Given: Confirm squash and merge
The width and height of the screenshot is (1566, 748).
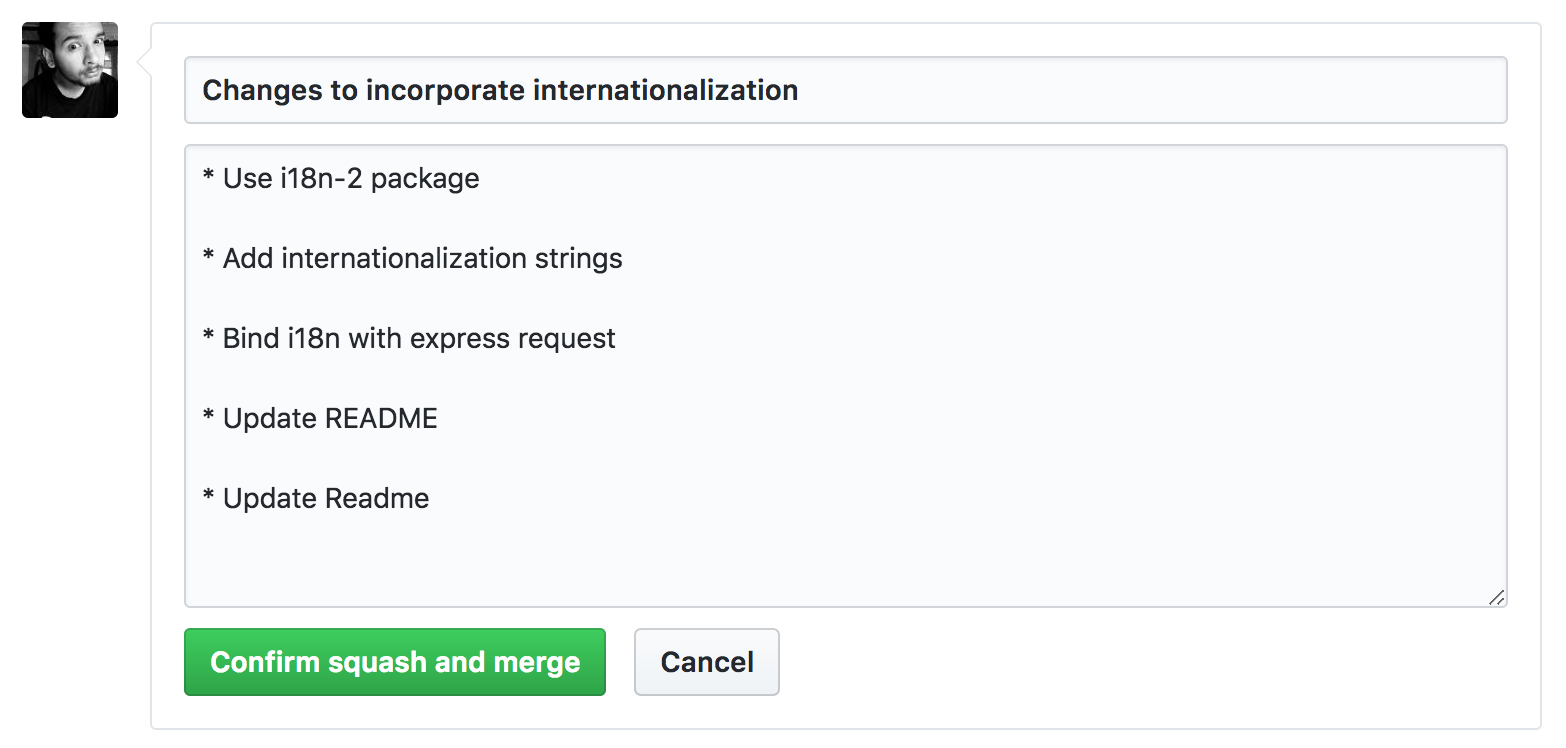Looking at the screenshot, I should coord(395,662).
